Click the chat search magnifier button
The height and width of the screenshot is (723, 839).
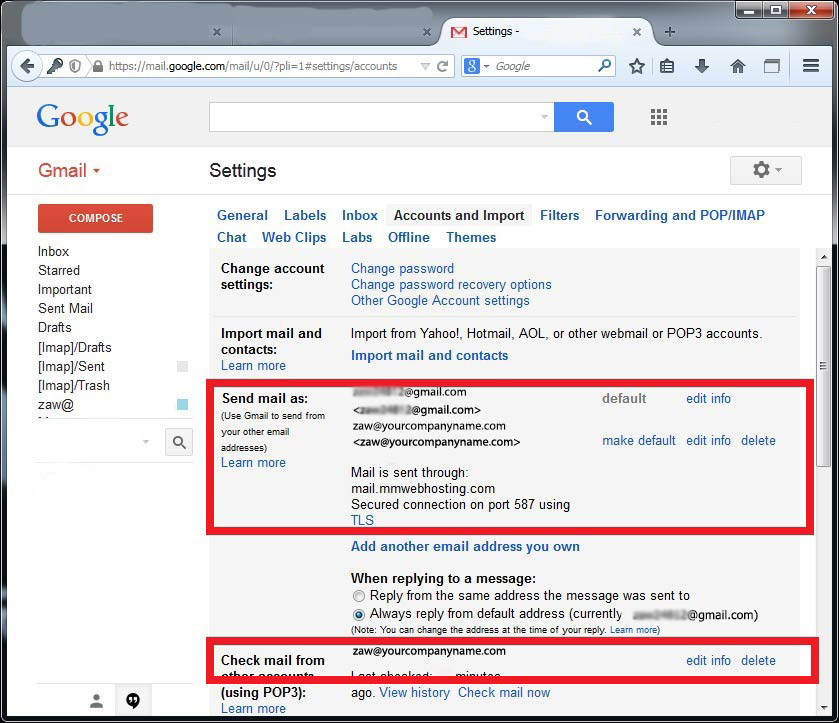click(179, 442)
